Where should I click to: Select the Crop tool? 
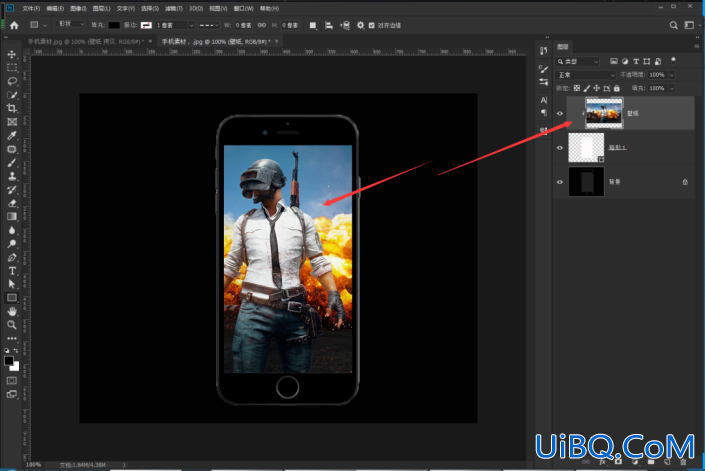(x=12, y=108)
